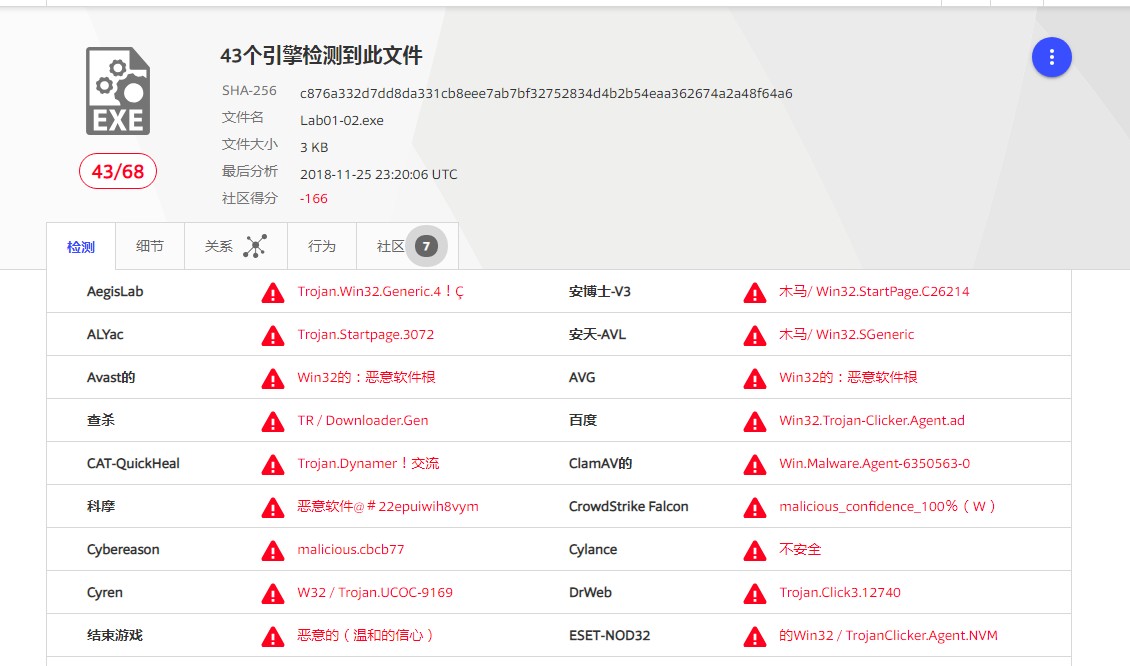Click the Cybereason engine name
Screen dimensions: 1130x666
[123, 549]
